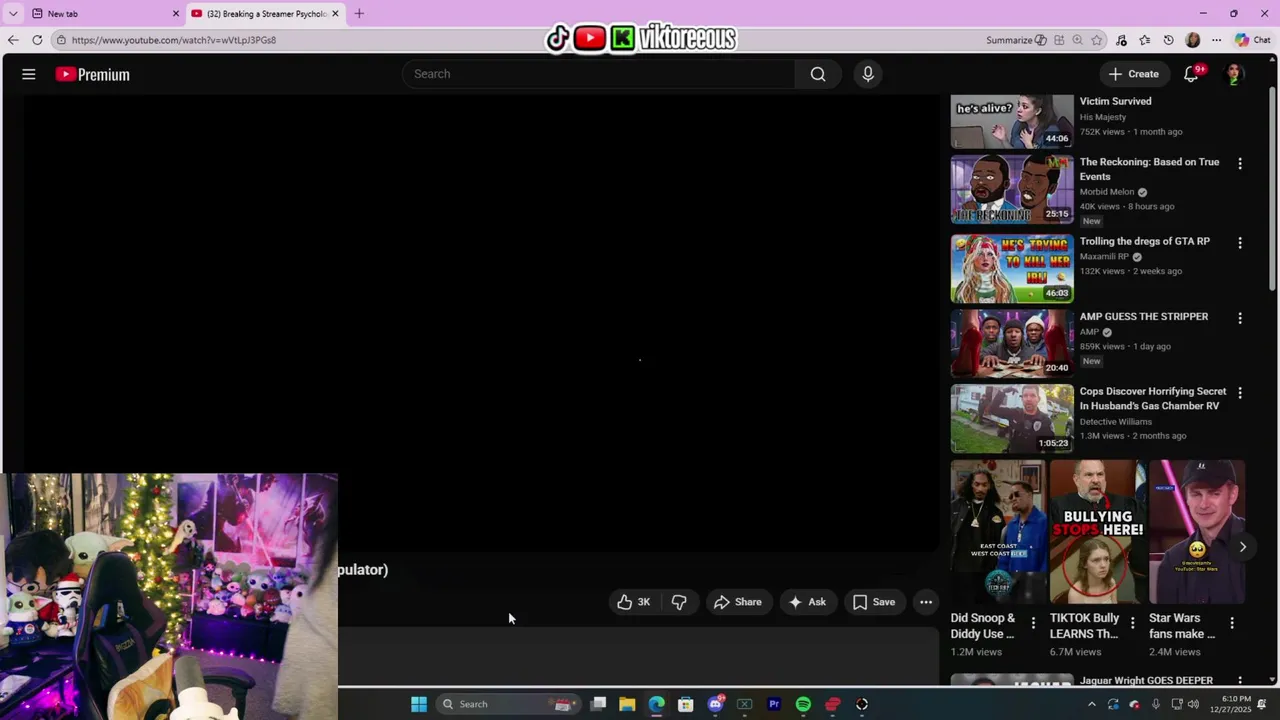
Task: Open Edge browsing history icon
Action: point(1169,40)
